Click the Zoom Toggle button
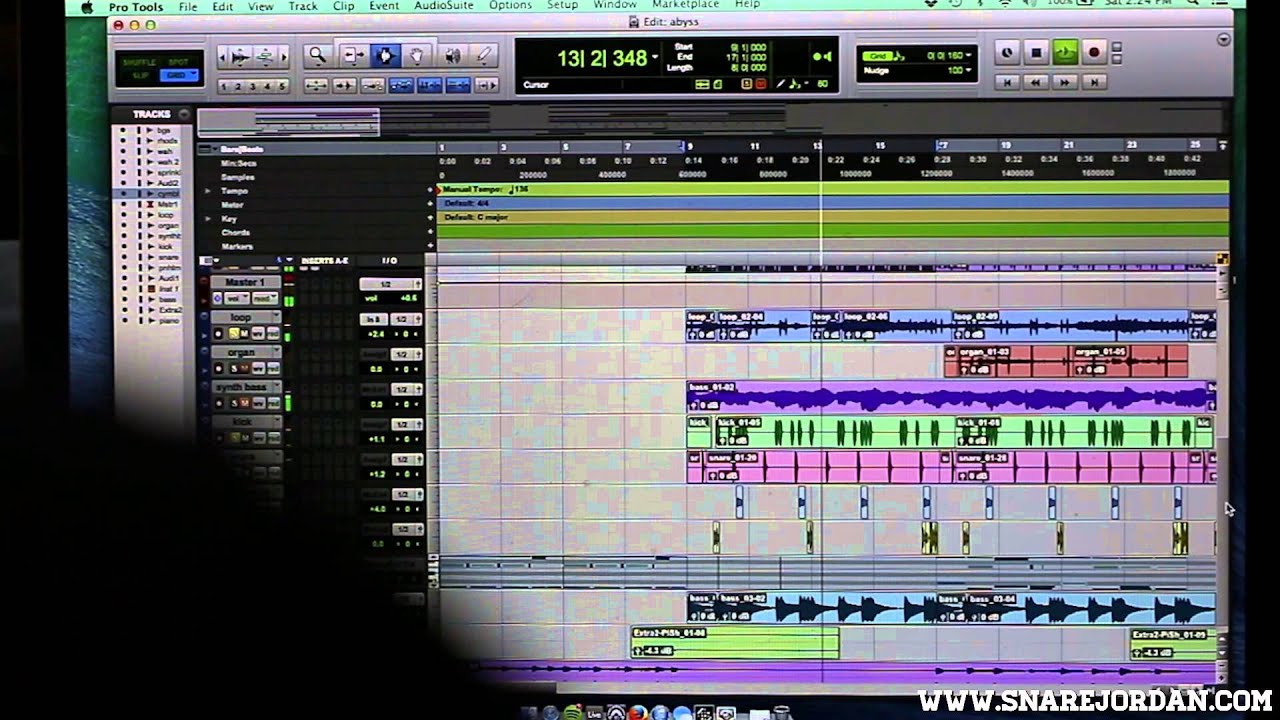Screen dimensions: 1280x720 pyautogui.click(x=317, y=85)
